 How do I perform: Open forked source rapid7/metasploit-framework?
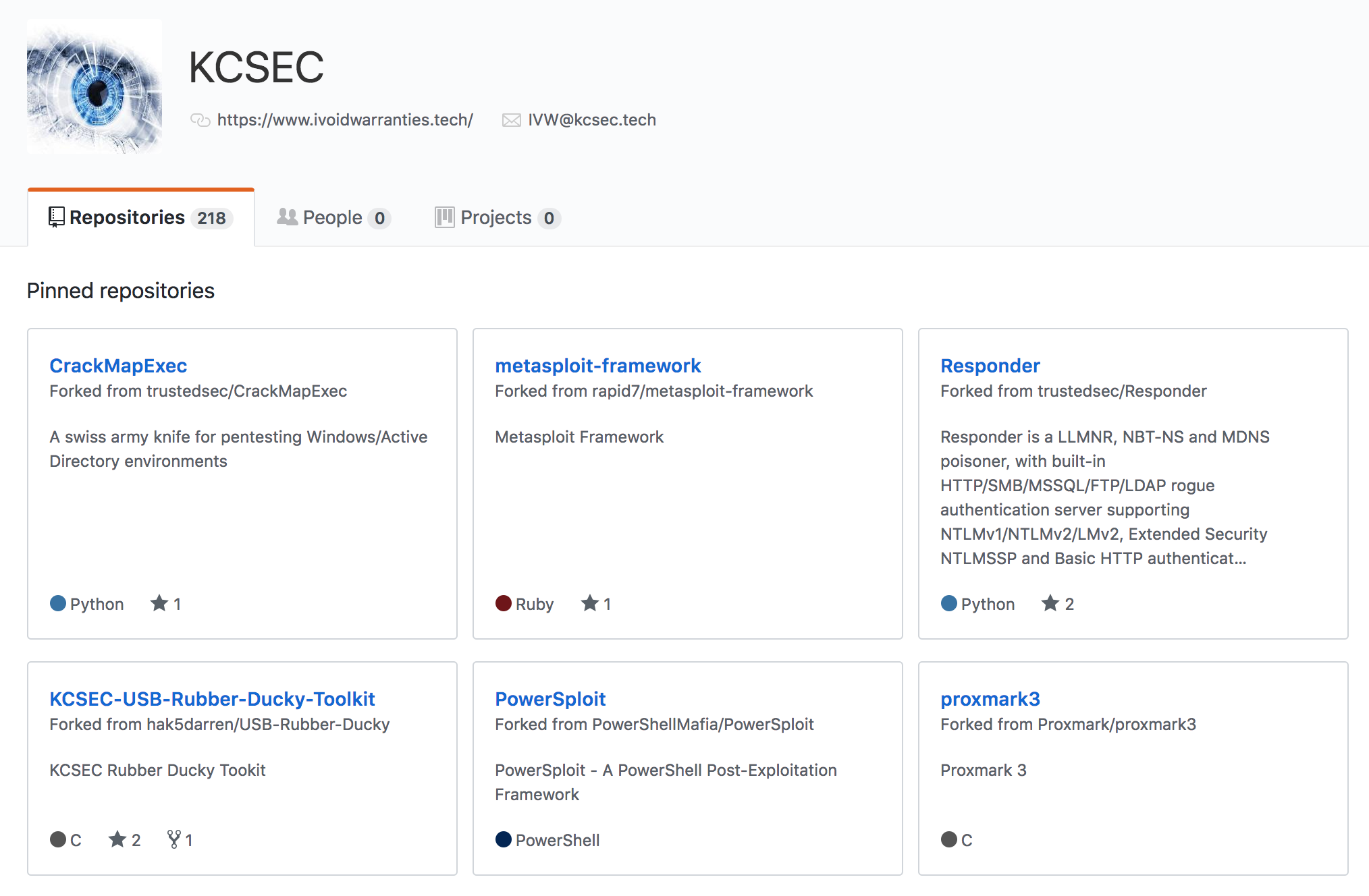coord(702,391)
